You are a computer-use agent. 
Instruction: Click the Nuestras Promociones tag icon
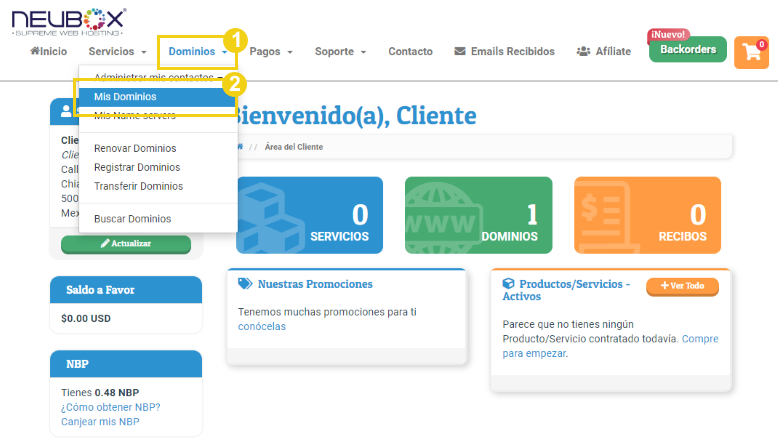pyautogui.click(x=245, y=284)
